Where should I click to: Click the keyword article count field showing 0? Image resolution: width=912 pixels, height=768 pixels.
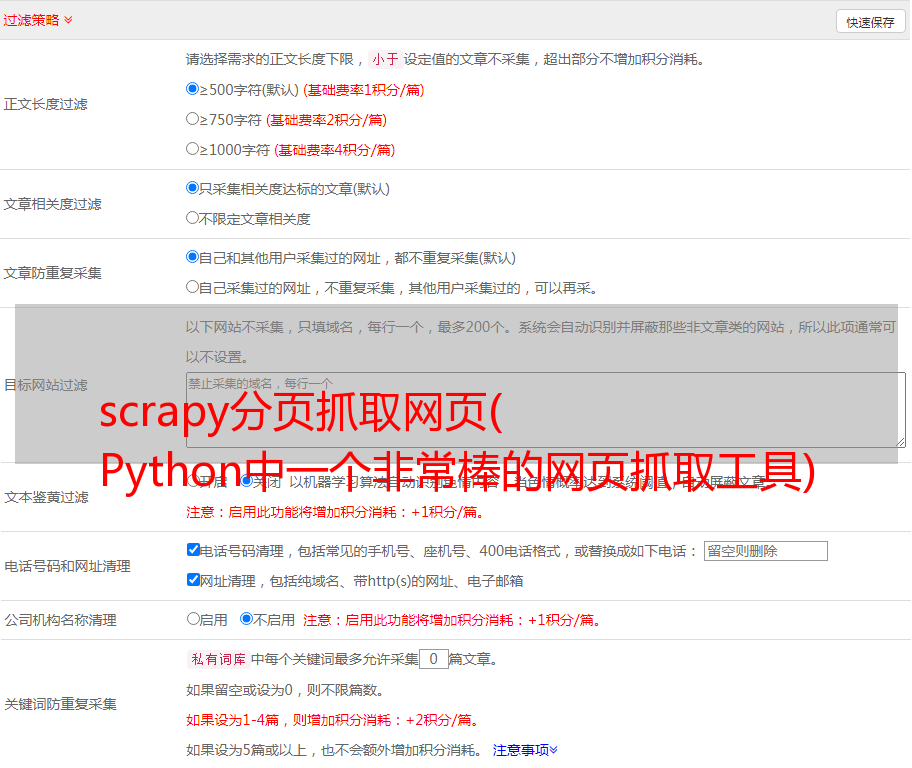coord(433,659)
